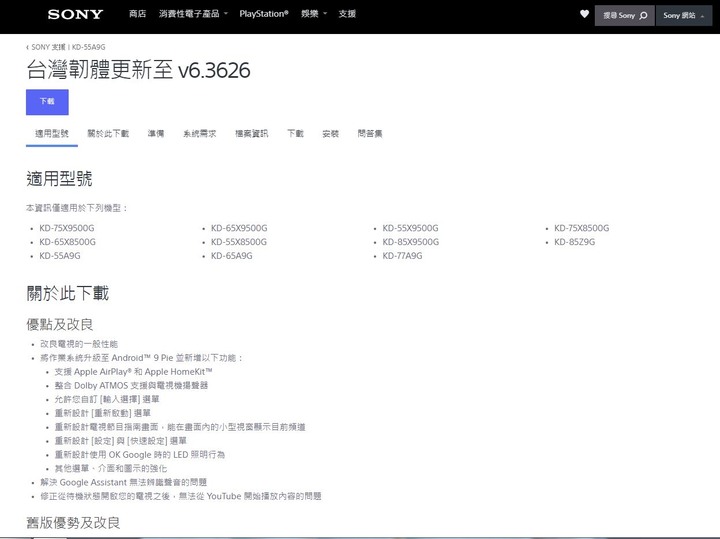Click the 搜尋 Sony search field

pos(624,16)
